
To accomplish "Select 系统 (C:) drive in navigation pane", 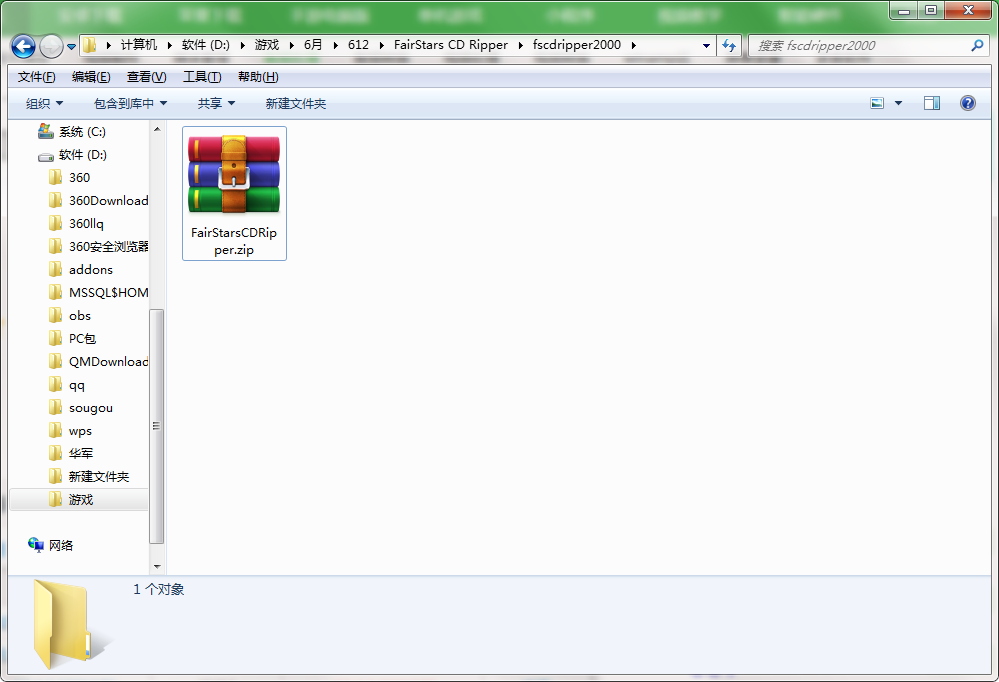I will pos(72,132).
